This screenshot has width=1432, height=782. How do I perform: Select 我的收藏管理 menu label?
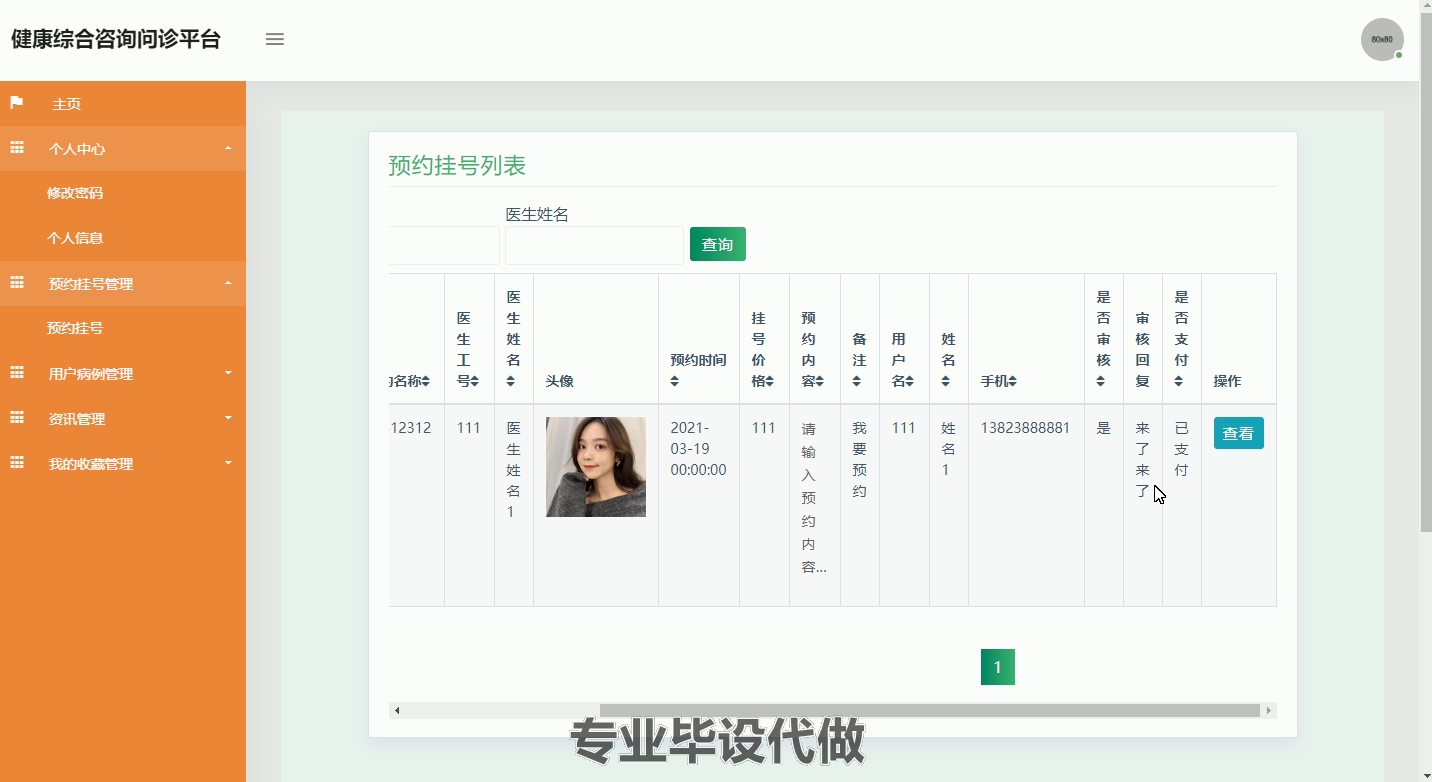pyautogui.click(x=91, y=464)
